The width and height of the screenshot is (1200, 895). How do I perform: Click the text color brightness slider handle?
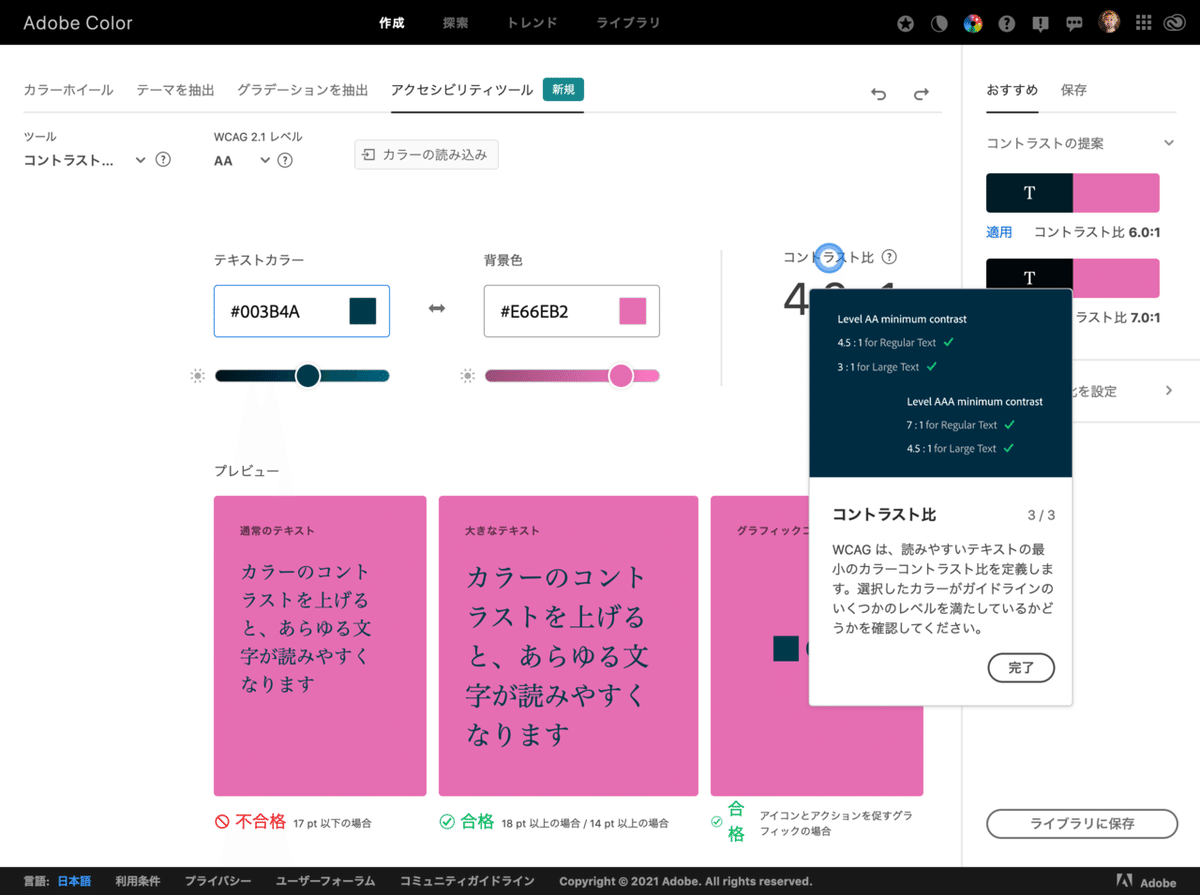click(308, 376)
